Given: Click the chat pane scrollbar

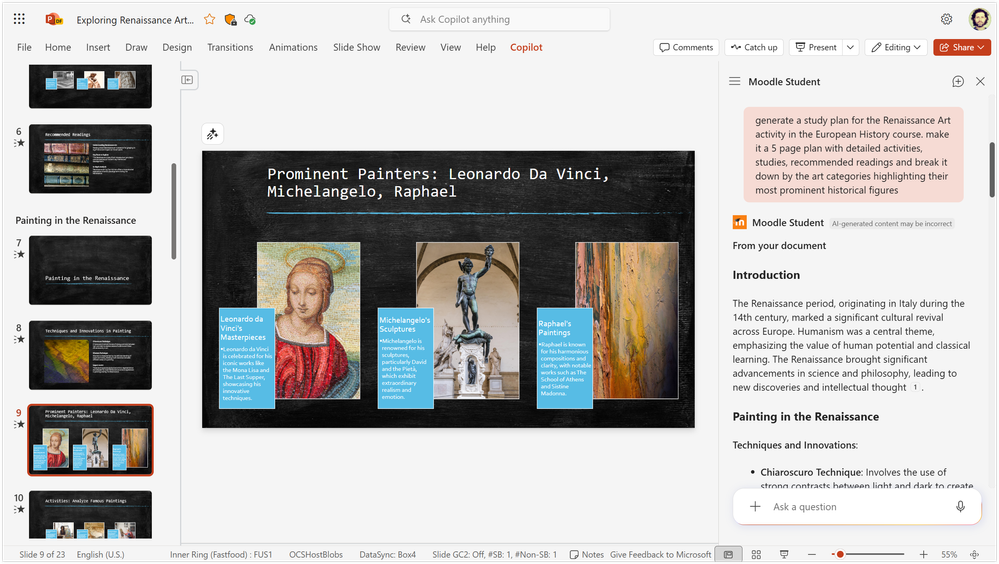Looking at the screenshot, I should (991, 170).
